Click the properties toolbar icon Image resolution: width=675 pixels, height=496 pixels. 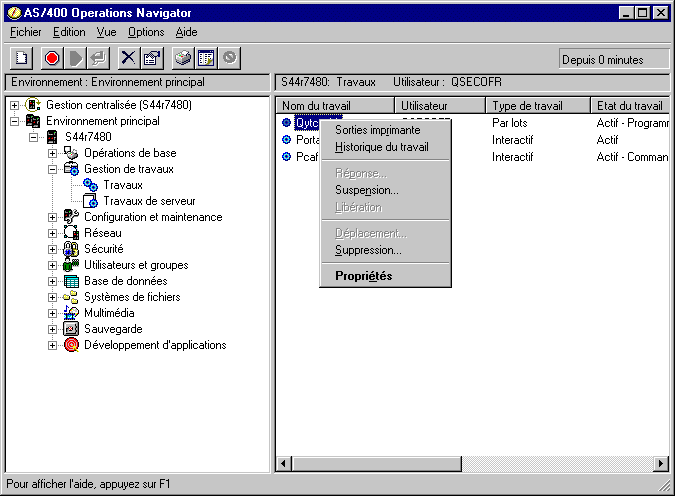(x=152, y=58)
